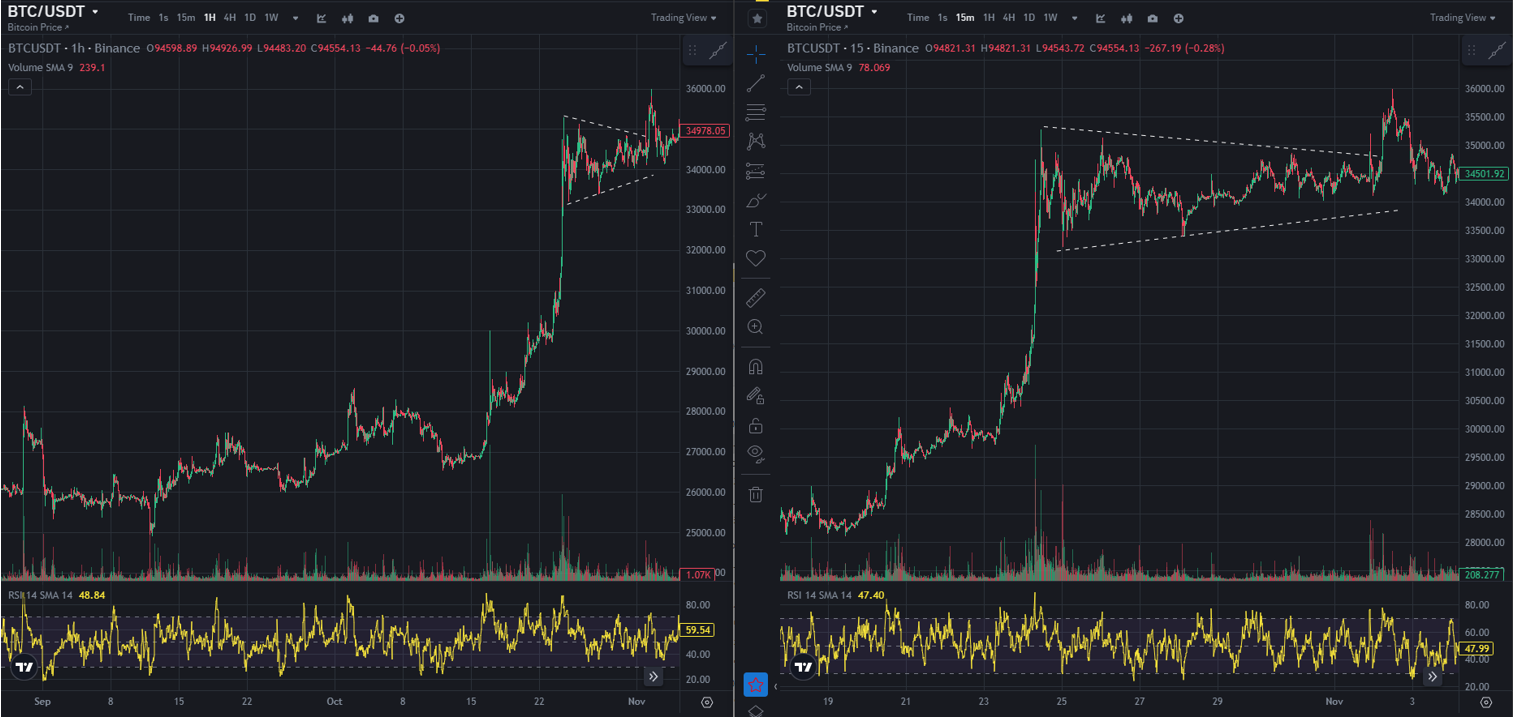Grab the left chart floating toolbar handle
Viewport: 1514px width, 719px height.
point(692,50)
